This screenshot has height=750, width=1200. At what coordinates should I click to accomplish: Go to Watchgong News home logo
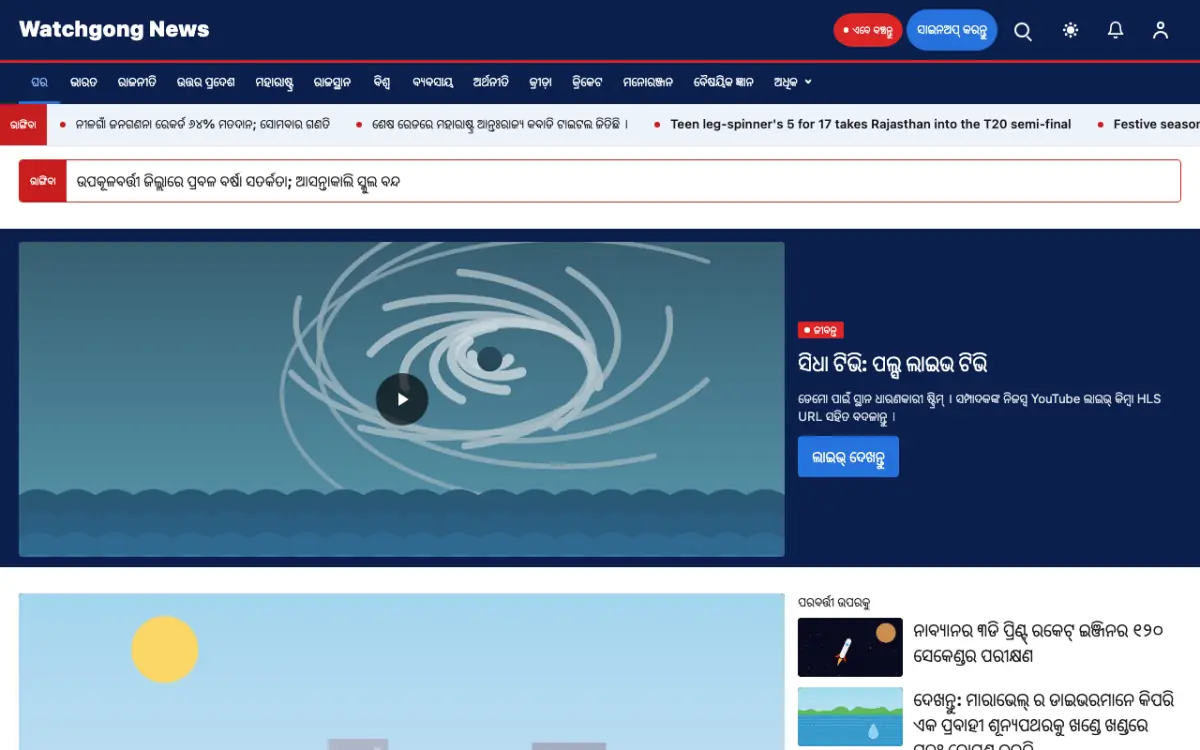(x=114, y=30)
